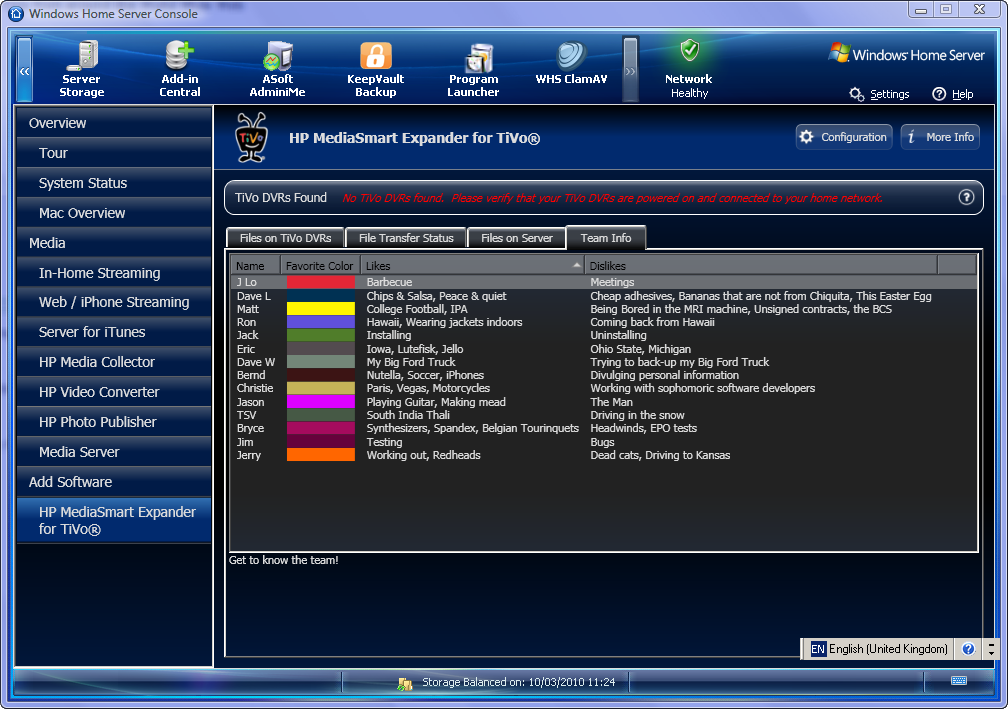Image resolution: width=1008 pixels, height=709 pixels.
Task: Open HP Media Collector
Action: [114, 362]
